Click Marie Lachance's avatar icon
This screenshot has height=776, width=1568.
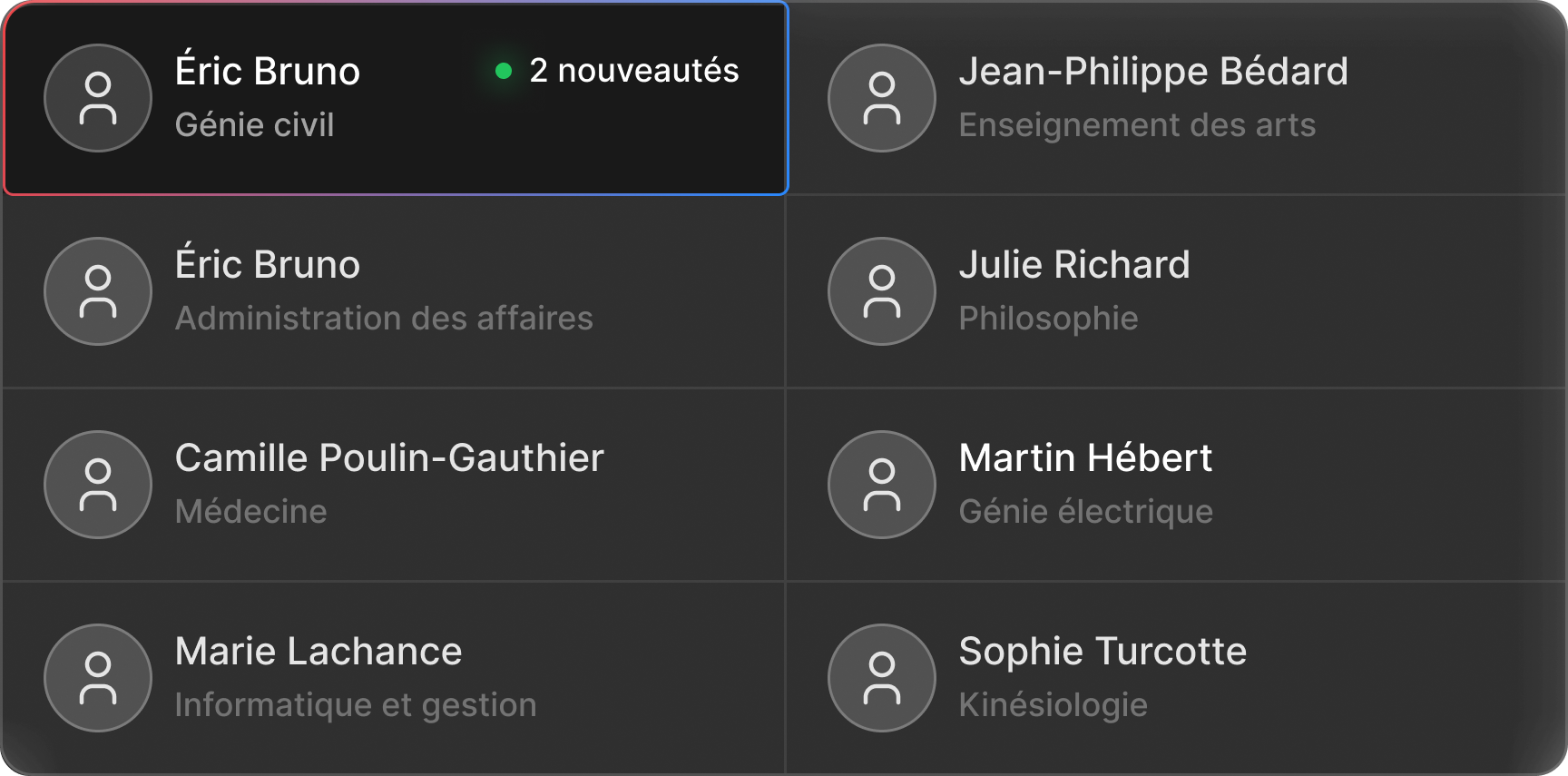[98, 678]
